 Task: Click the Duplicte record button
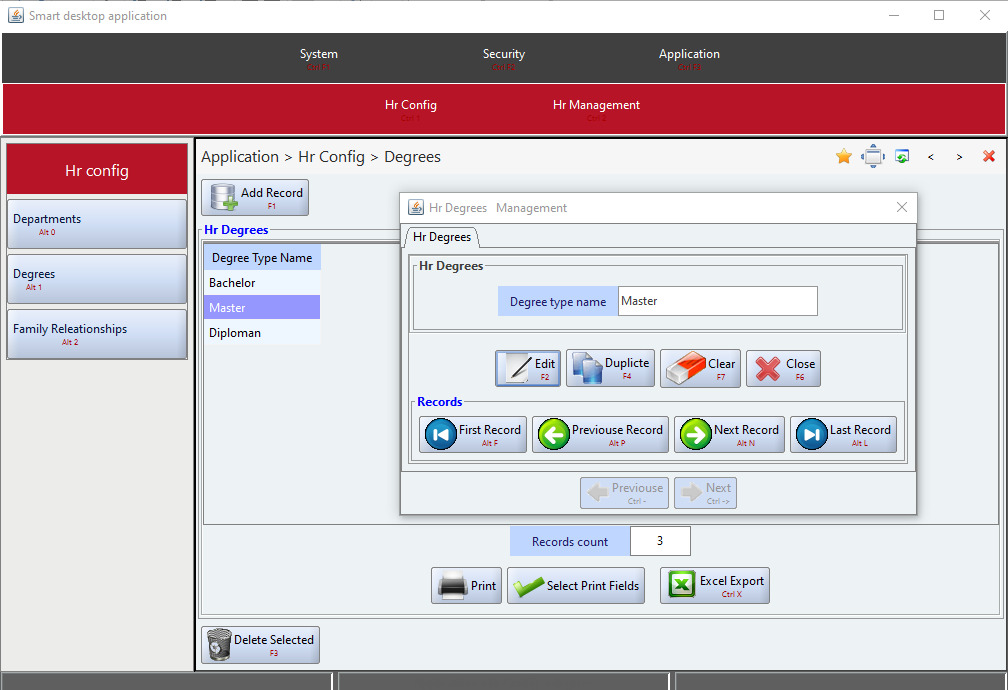pos(610,367)
